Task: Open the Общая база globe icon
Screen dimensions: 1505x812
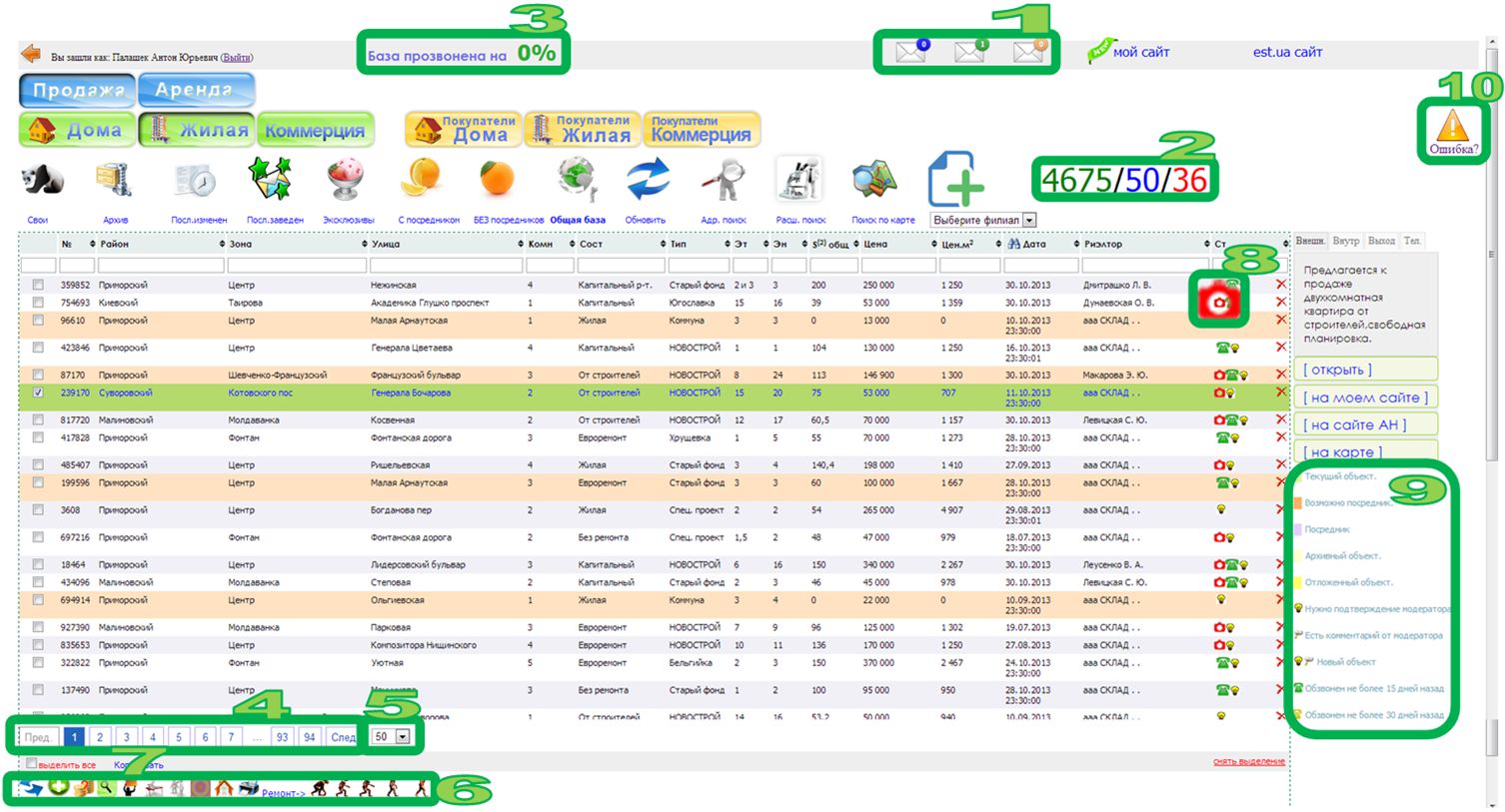Action: click(577, 180)
